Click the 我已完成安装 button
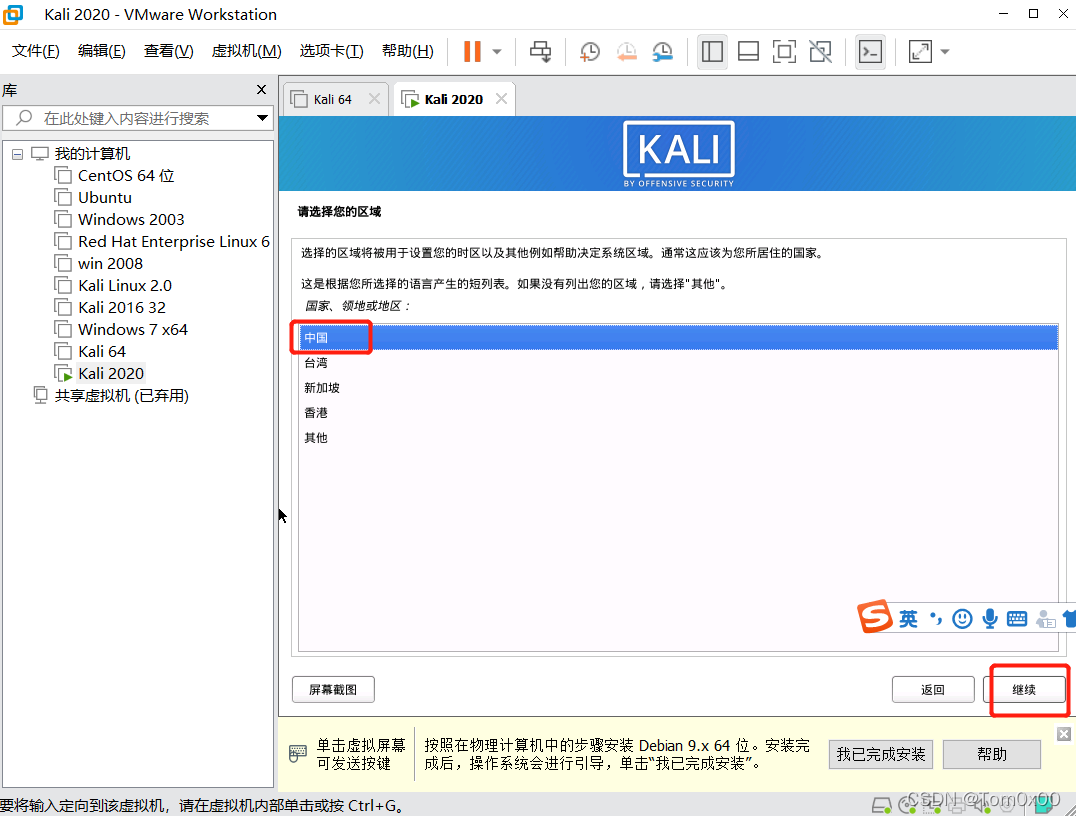 pos(880,754)
